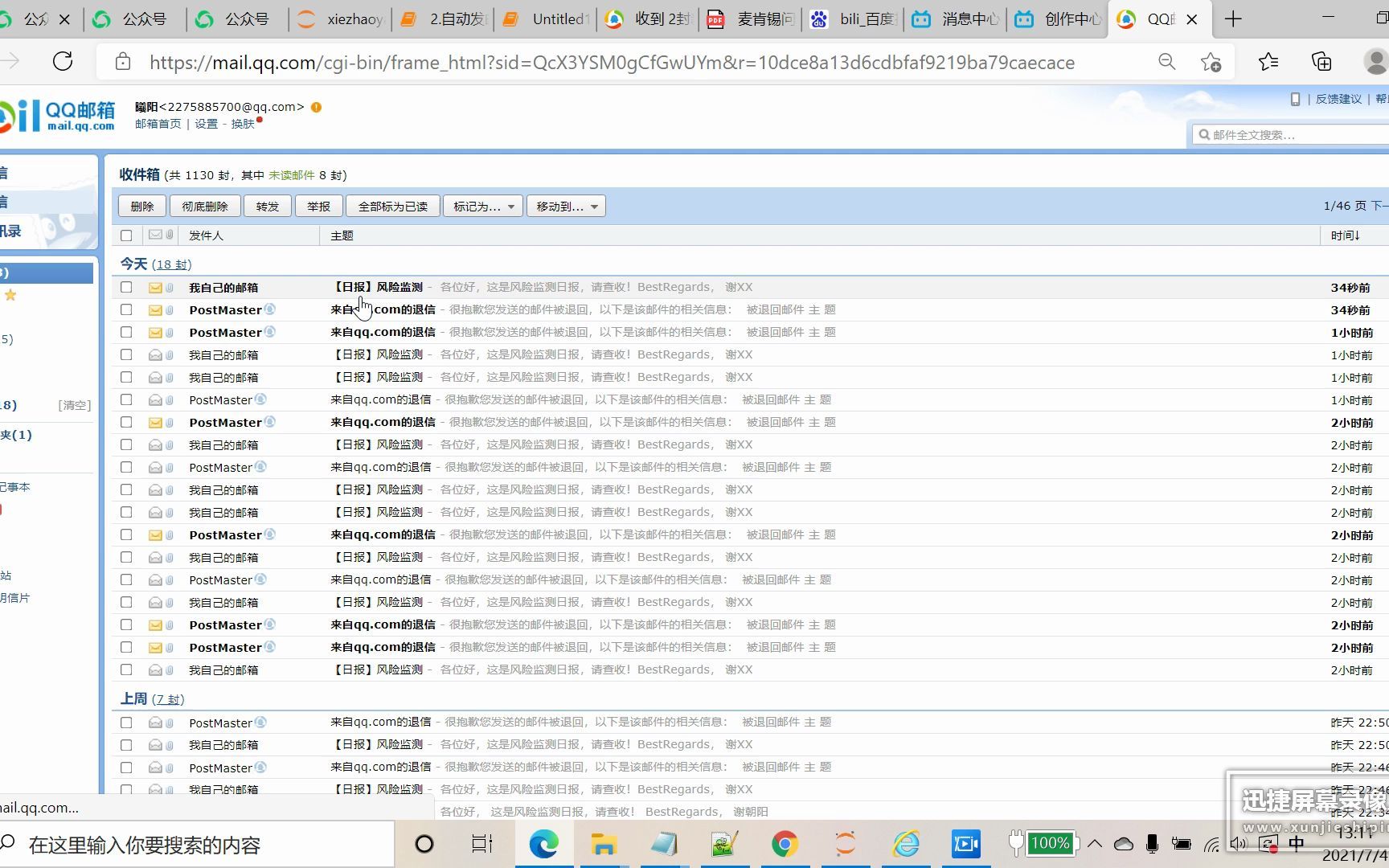Viewport: 1389px width, 868px height.
Task: Check the PostMaster mail received 34秒前
Action: (126, 309)
